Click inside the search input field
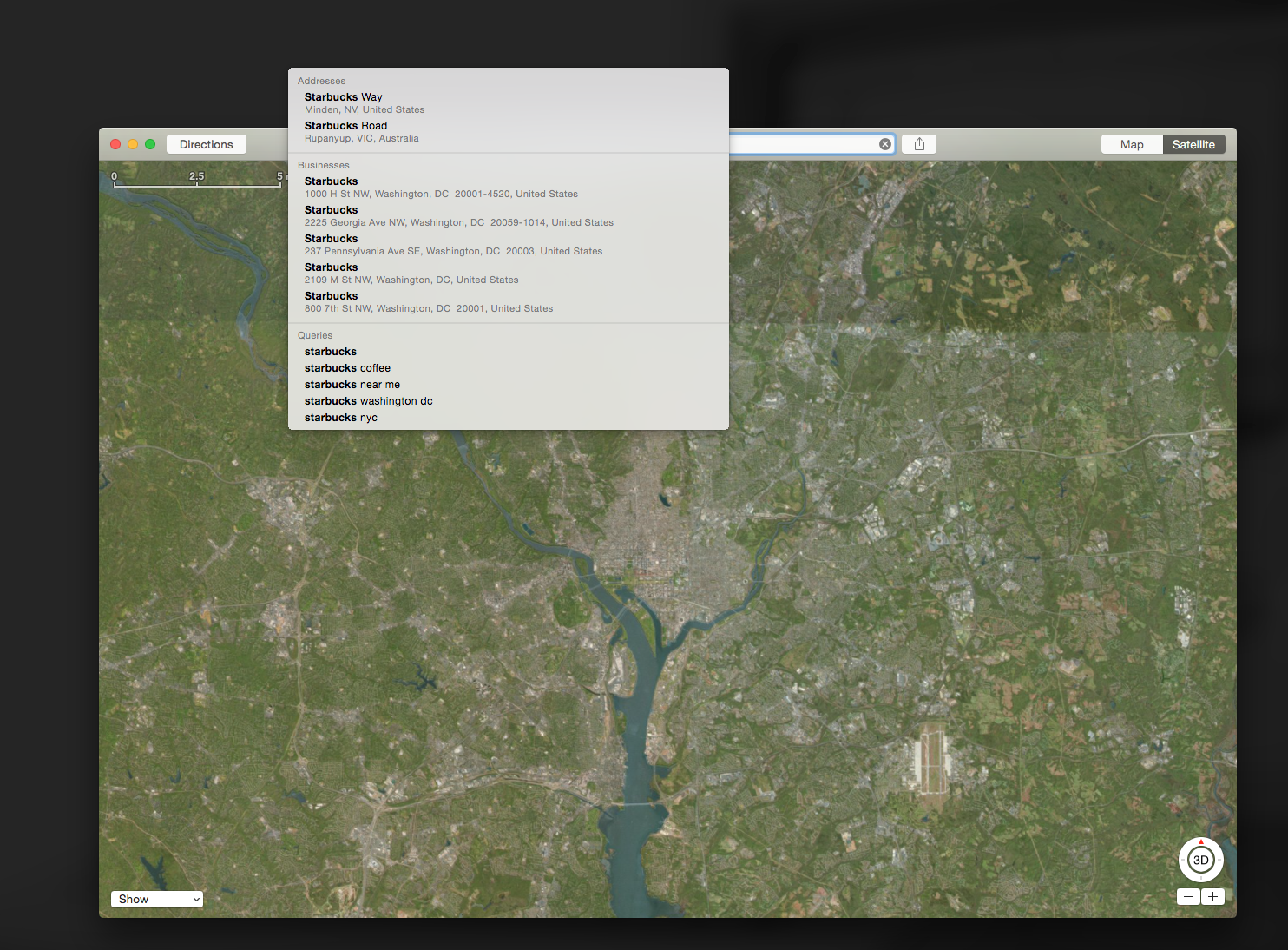 (803, 144)
